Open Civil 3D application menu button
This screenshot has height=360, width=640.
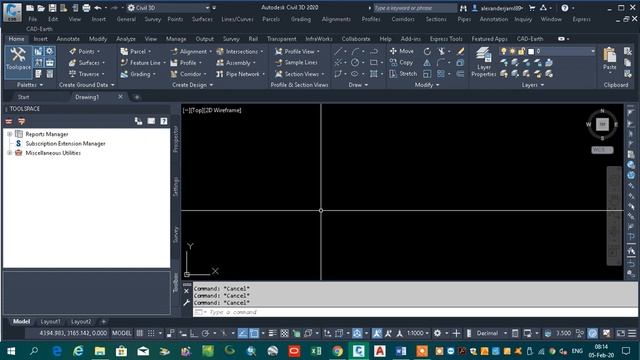point(12,12)
